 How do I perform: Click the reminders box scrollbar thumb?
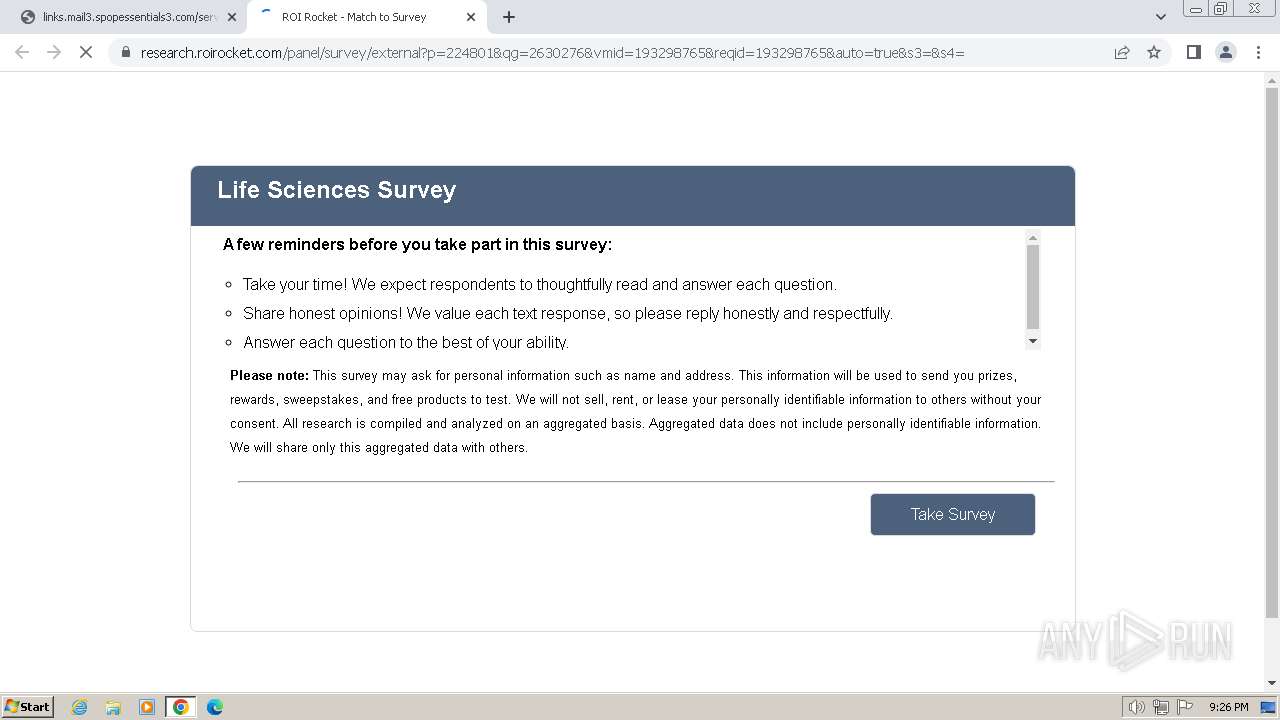1033,286
